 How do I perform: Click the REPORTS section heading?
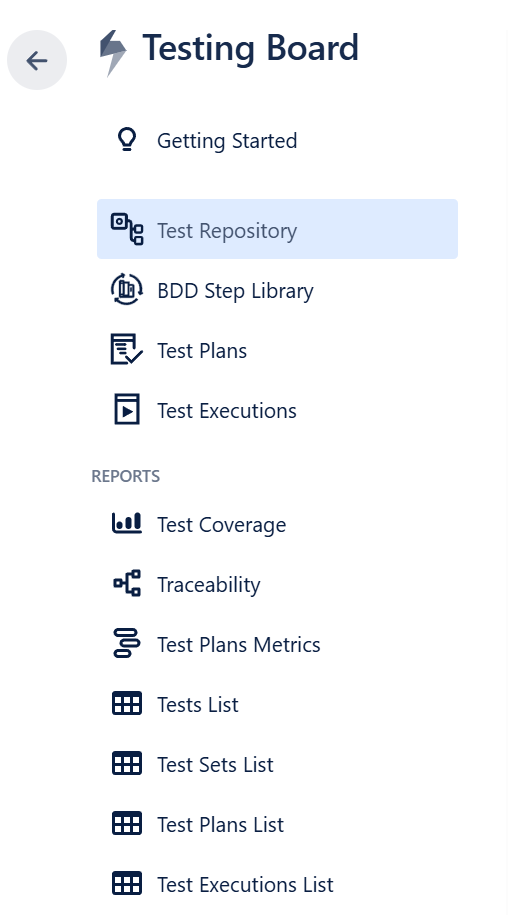(x=125, y=476)
